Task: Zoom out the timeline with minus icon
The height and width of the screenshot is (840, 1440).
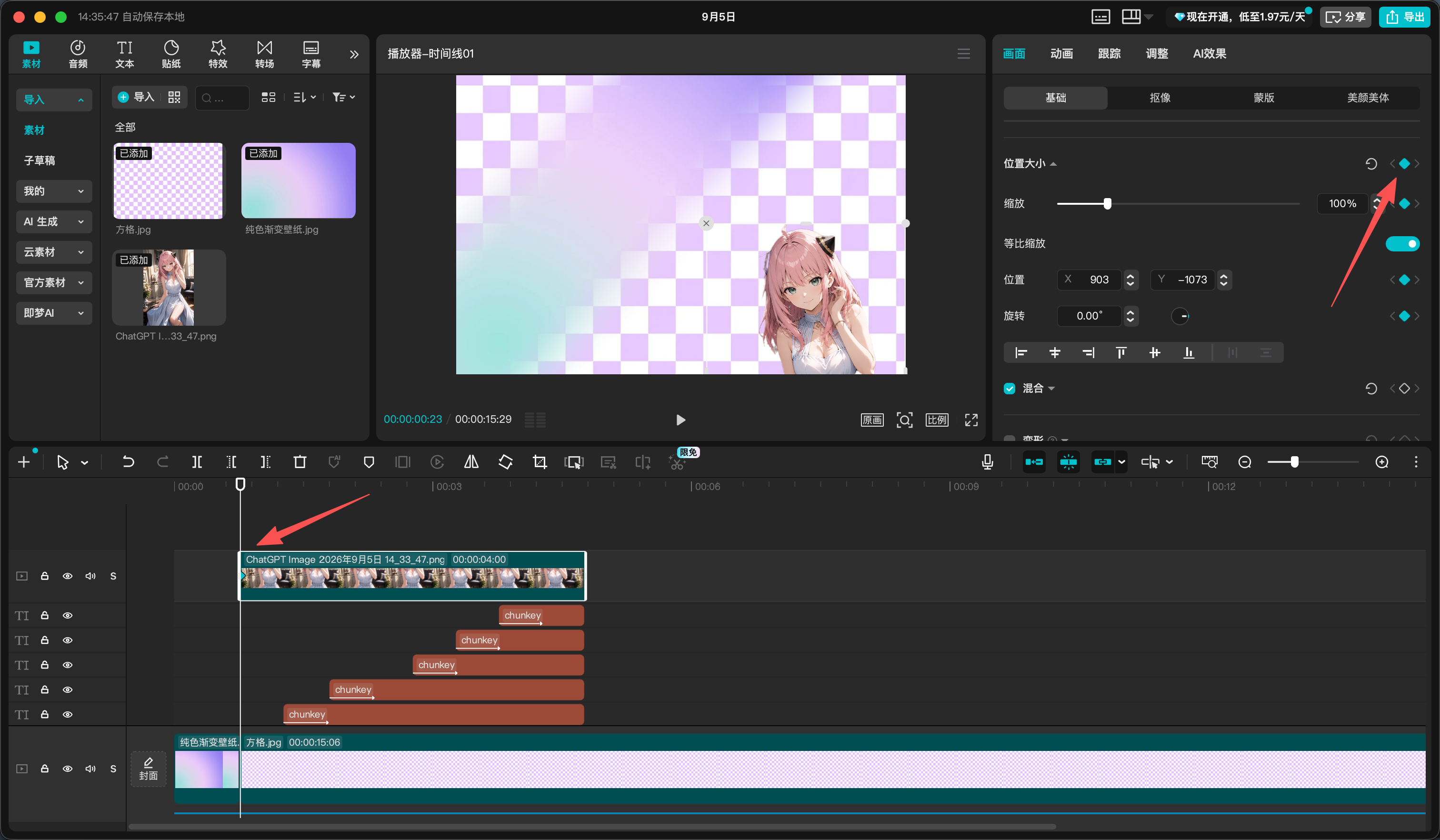Action: pos(1245,462)
